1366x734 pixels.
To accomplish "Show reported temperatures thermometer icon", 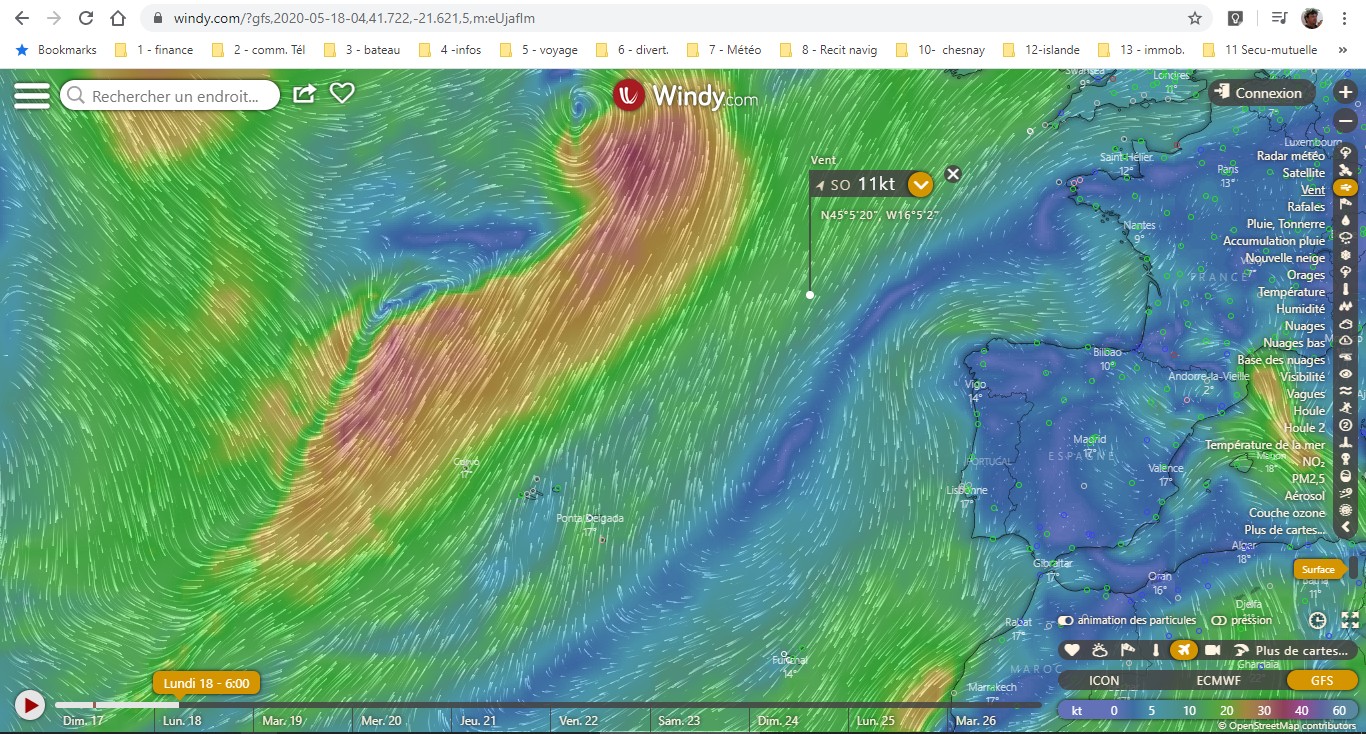I will (x=1156, y=650).
